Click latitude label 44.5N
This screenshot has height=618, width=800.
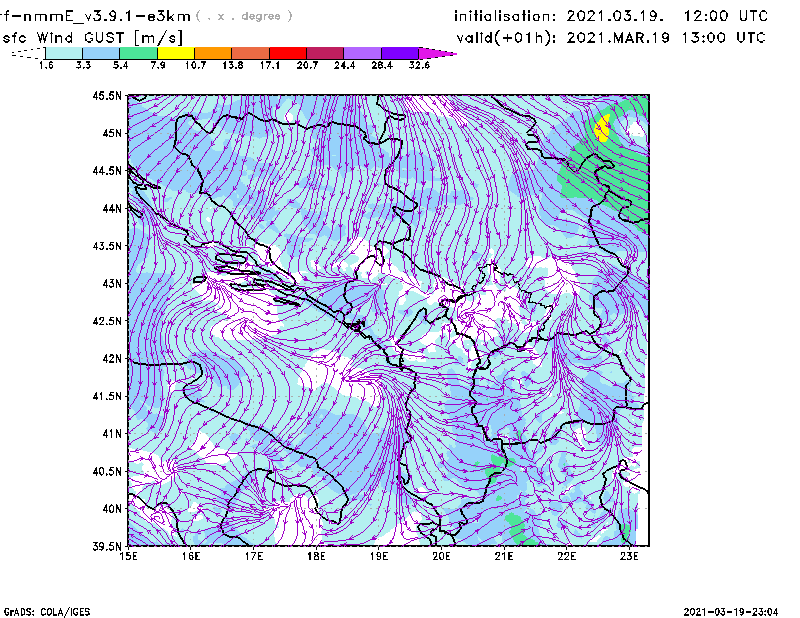pos(107,170)
